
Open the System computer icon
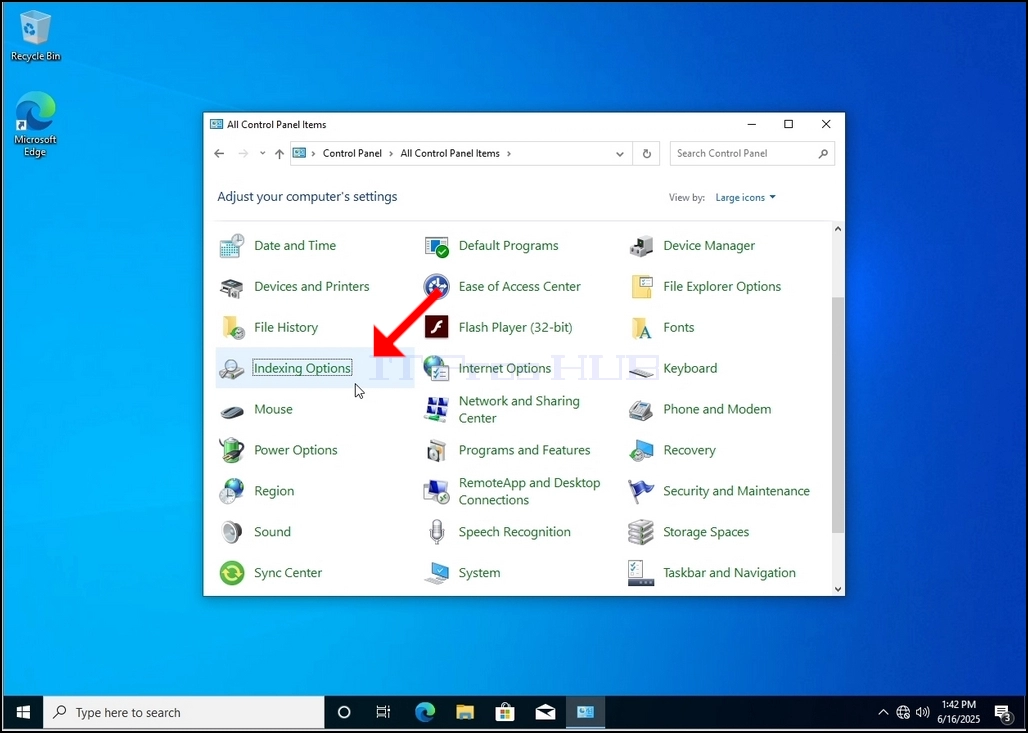[437, 573]
